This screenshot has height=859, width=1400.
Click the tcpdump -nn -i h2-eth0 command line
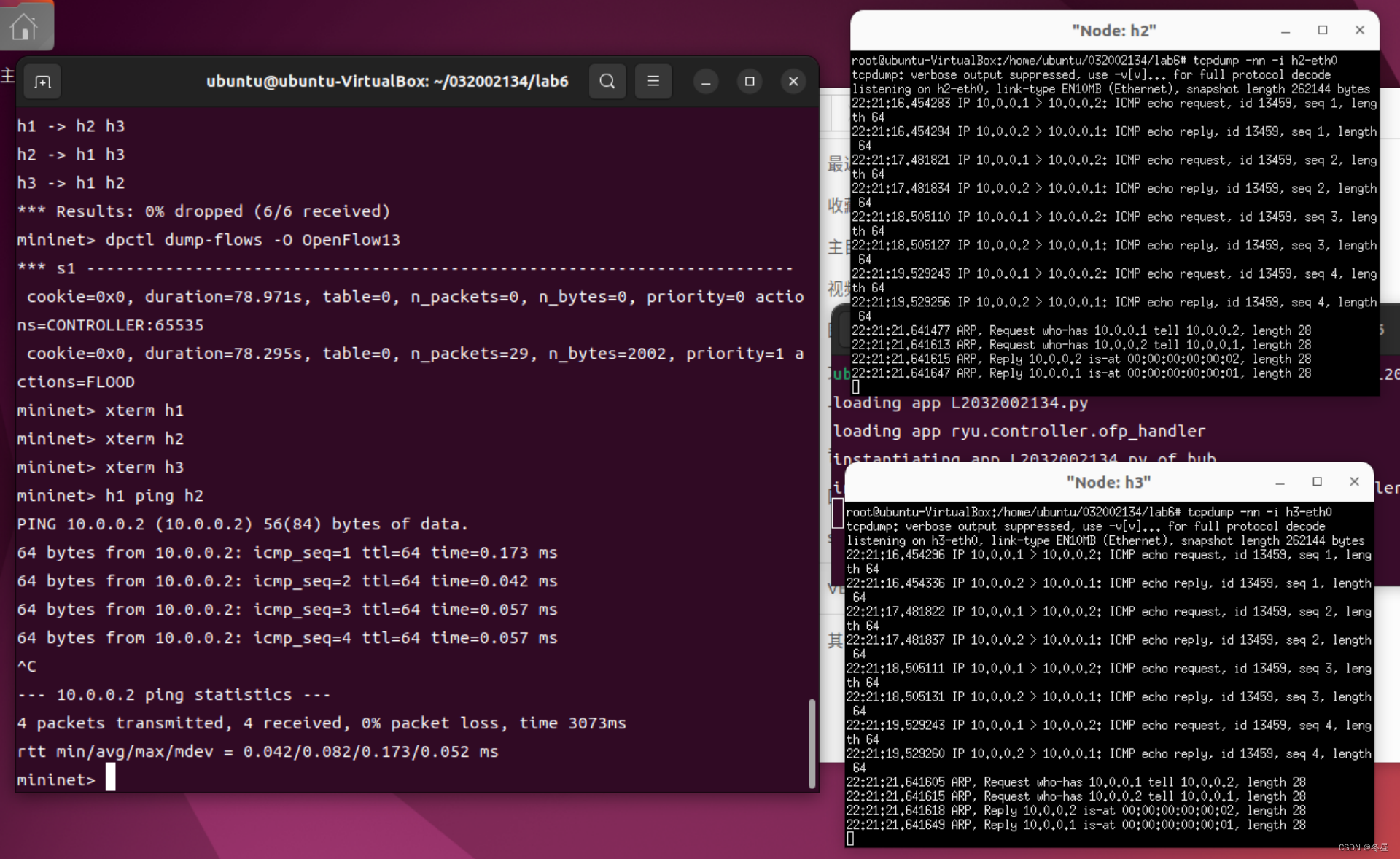tap(1094, 61)
